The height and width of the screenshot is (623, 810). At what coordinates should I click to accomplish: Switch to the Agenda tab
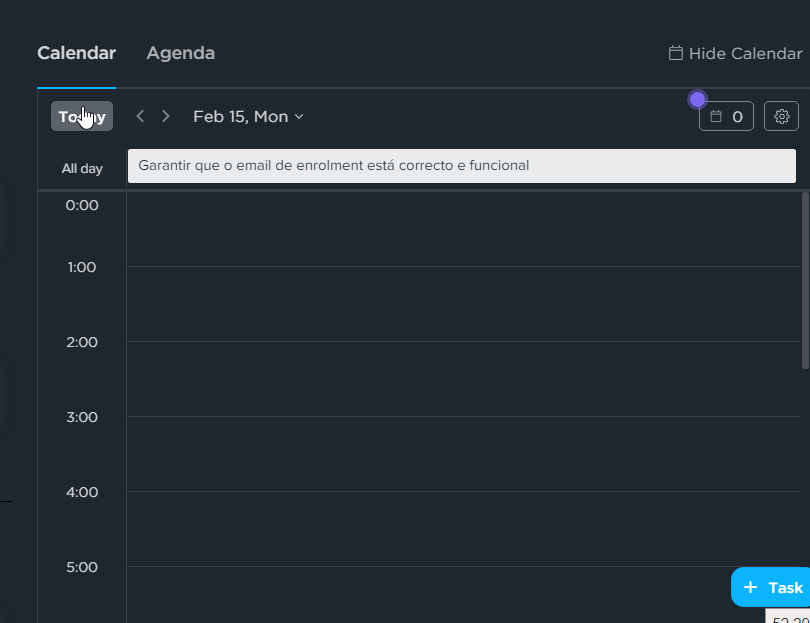[180, 53]
